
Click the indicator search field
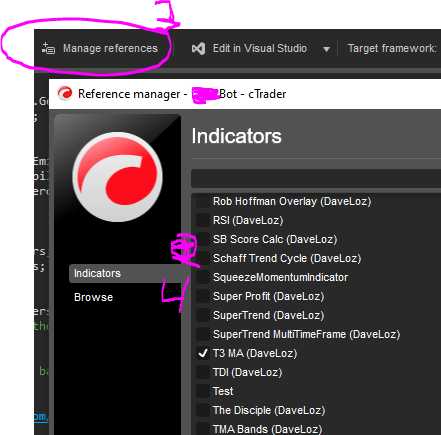[316, 178]
